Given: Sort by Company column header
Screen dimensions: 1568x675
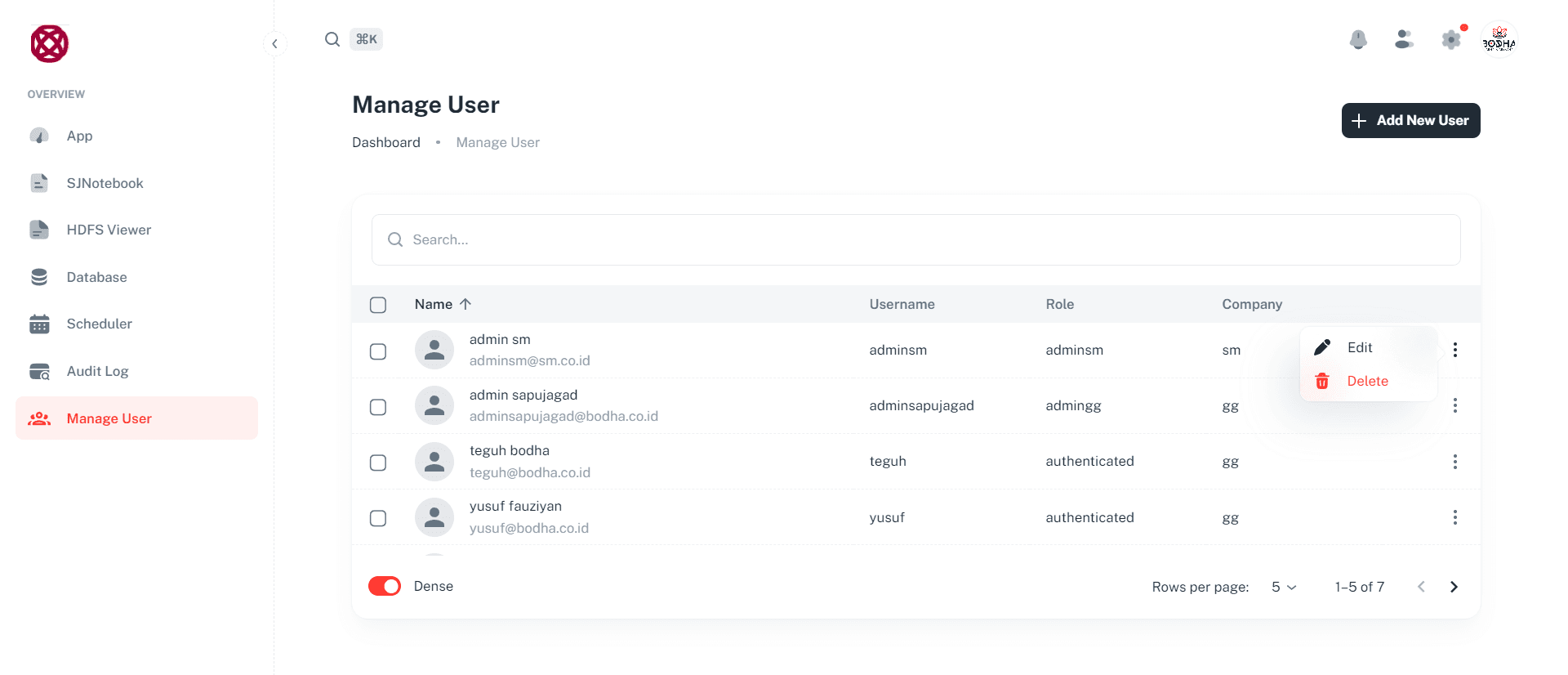Looking at the screenshot, I should tap(1252, 304).
